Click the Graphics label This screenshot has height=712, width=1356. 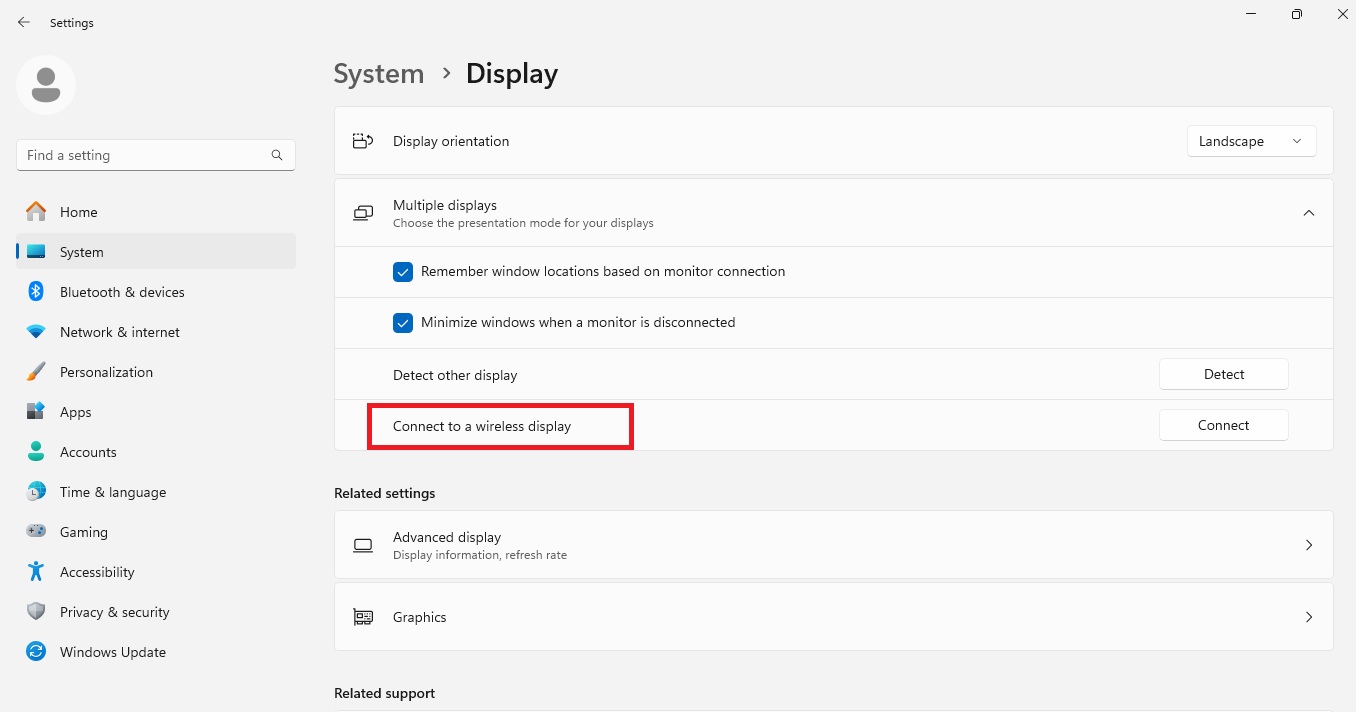tap(420, 617)
